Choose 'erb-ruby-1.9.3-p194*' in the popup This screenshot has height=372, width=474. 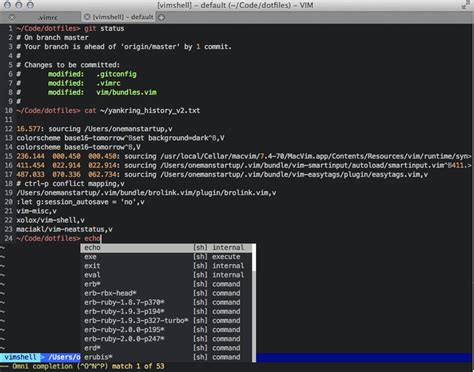(167, 311)
